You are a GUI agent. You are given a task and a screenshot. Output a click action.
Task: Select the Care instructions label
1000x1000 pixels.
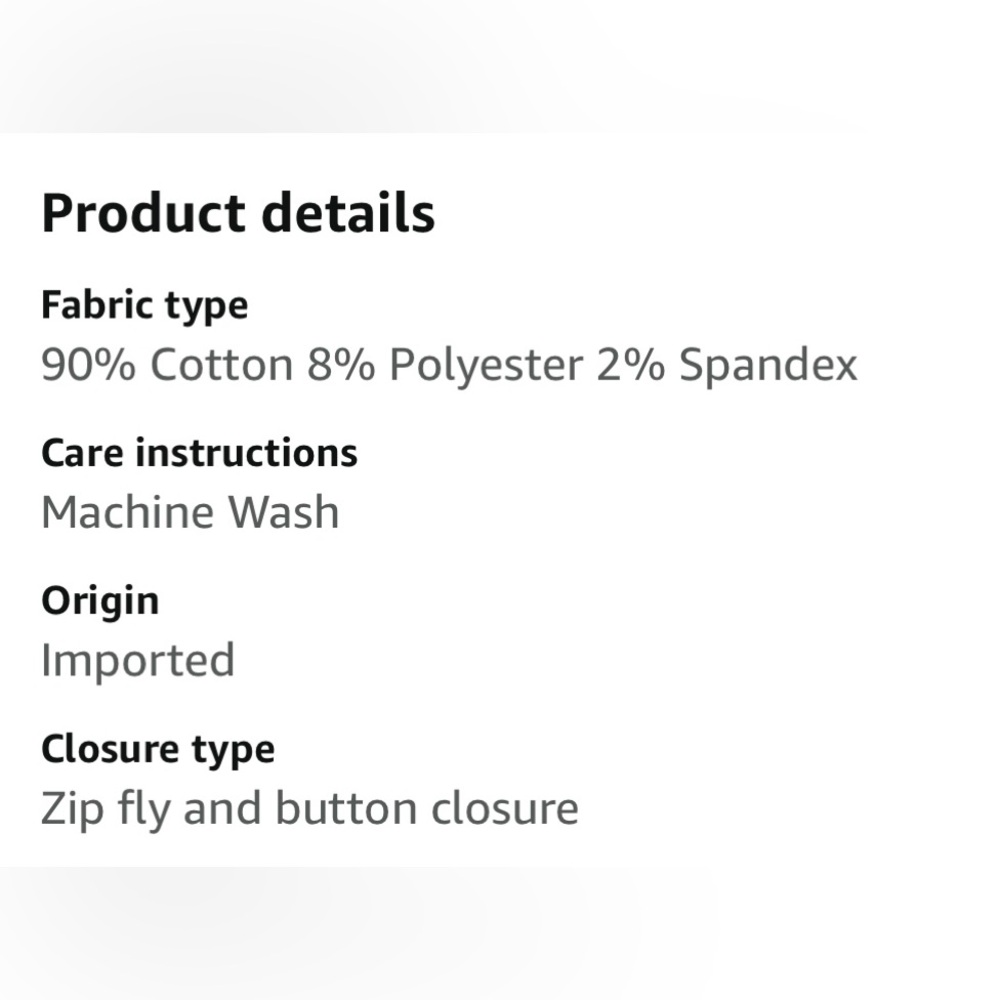[199, 453]
